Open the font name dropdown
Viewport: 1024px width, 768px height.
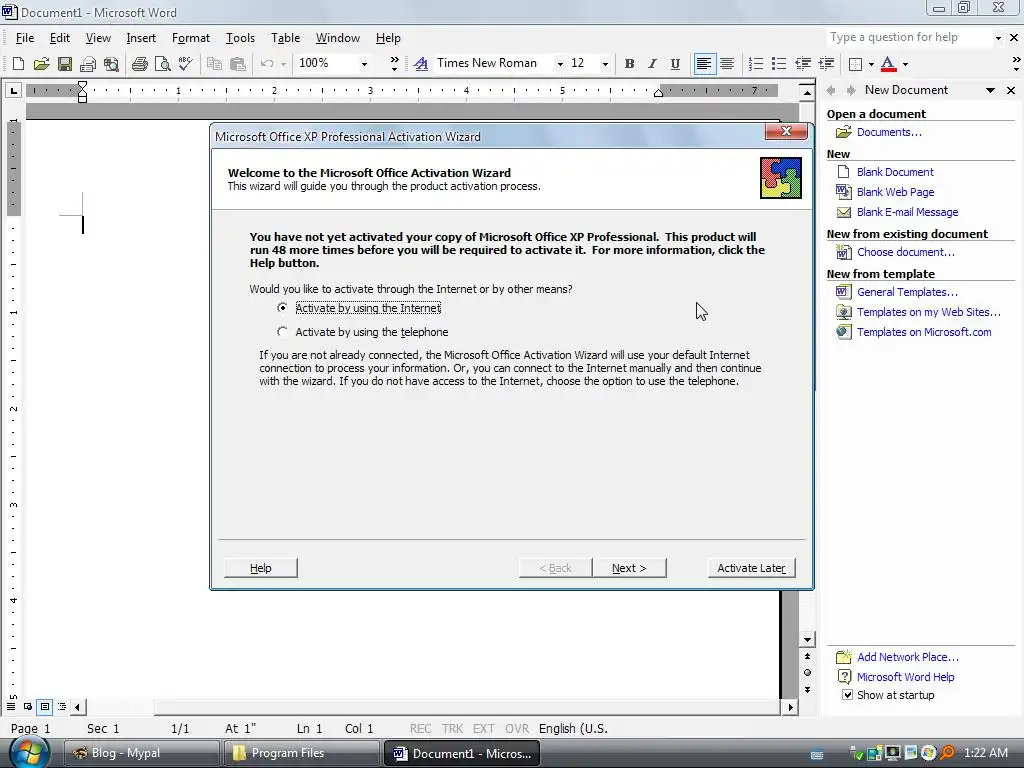560,63
